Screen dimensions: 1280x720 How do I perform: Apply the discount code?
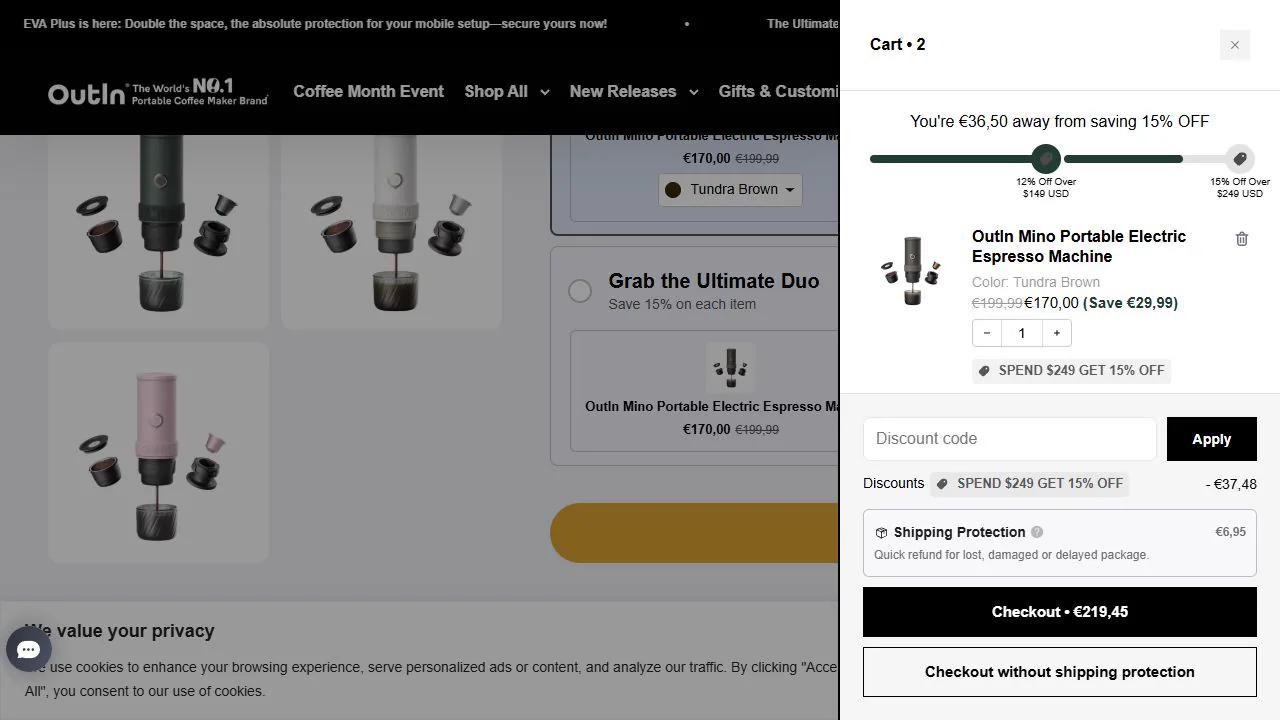pos(1212,439)
